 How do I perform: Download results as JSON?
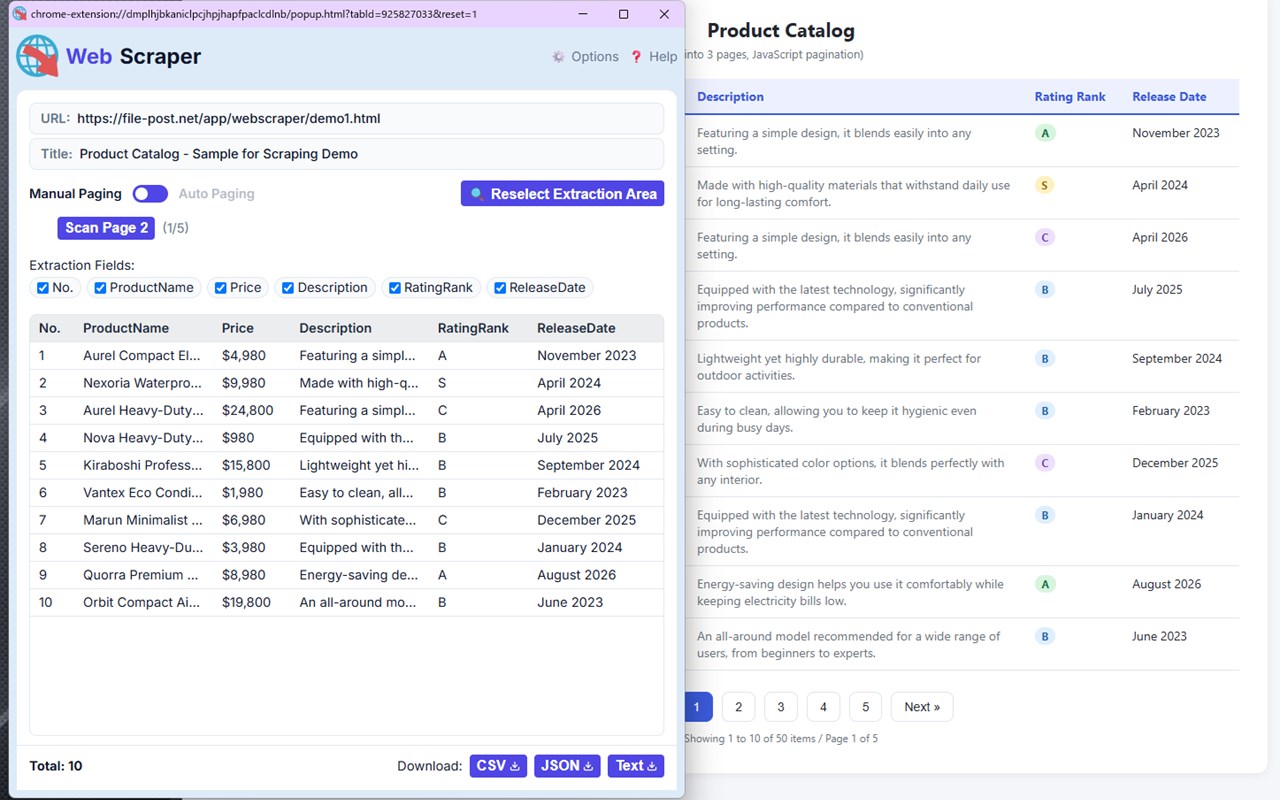point(567,766)
